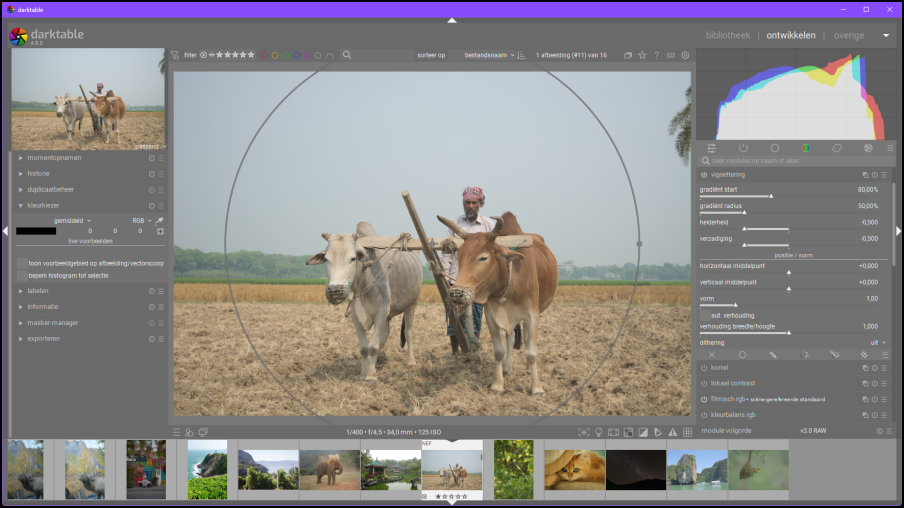The width and height of the screenshot is (904, 508).
Task: Reset the vignettering module parameters
Action: (x=875, y=175)
